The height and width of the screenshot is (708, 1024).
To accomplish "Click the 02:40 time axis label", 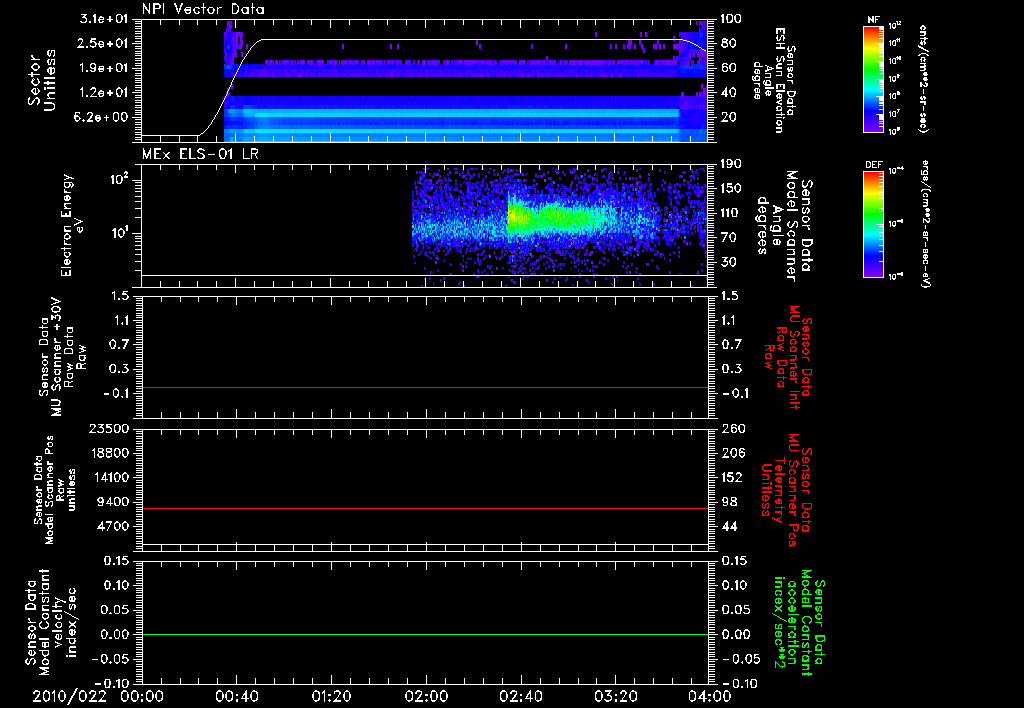I will pyautogui.click(x=520, y=696).
